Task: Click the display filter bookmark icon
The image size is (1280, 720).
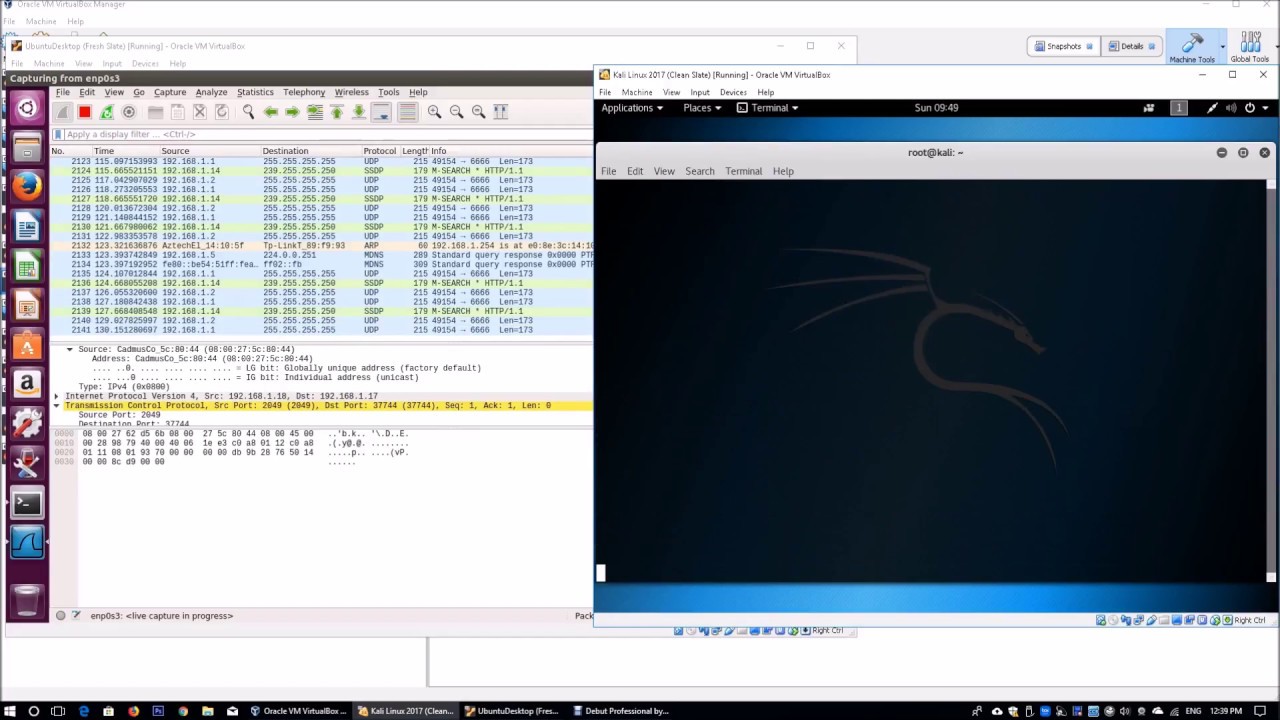Action: [x=58, y=134]
